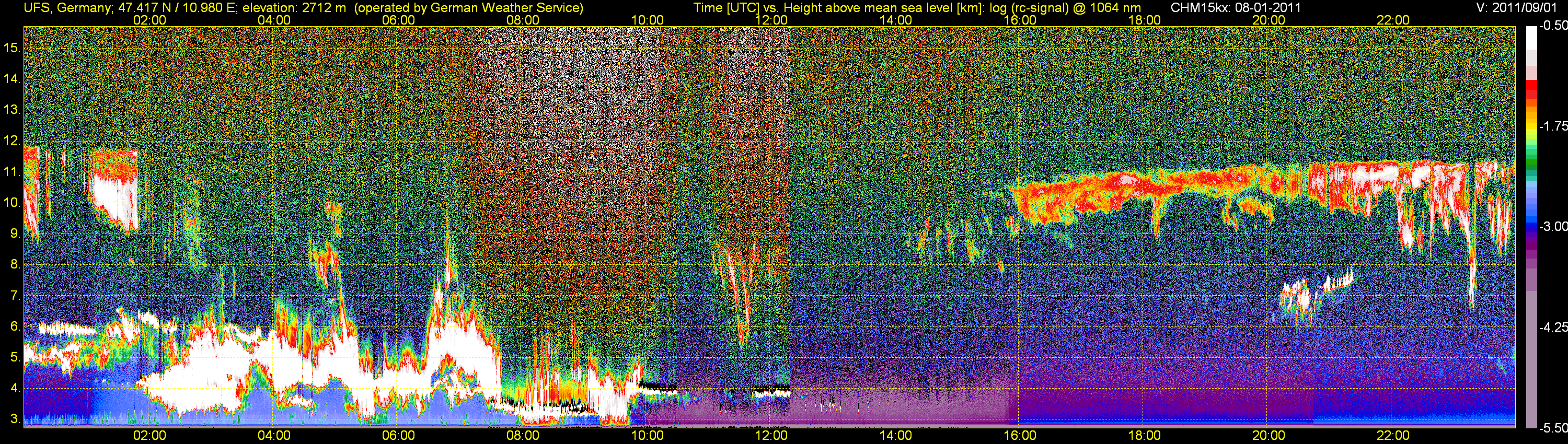The image size is (1568, 444).
Task: Click the instrument label 'CHM15kx: 08-01-2011'
Action: coord(1236,8)
